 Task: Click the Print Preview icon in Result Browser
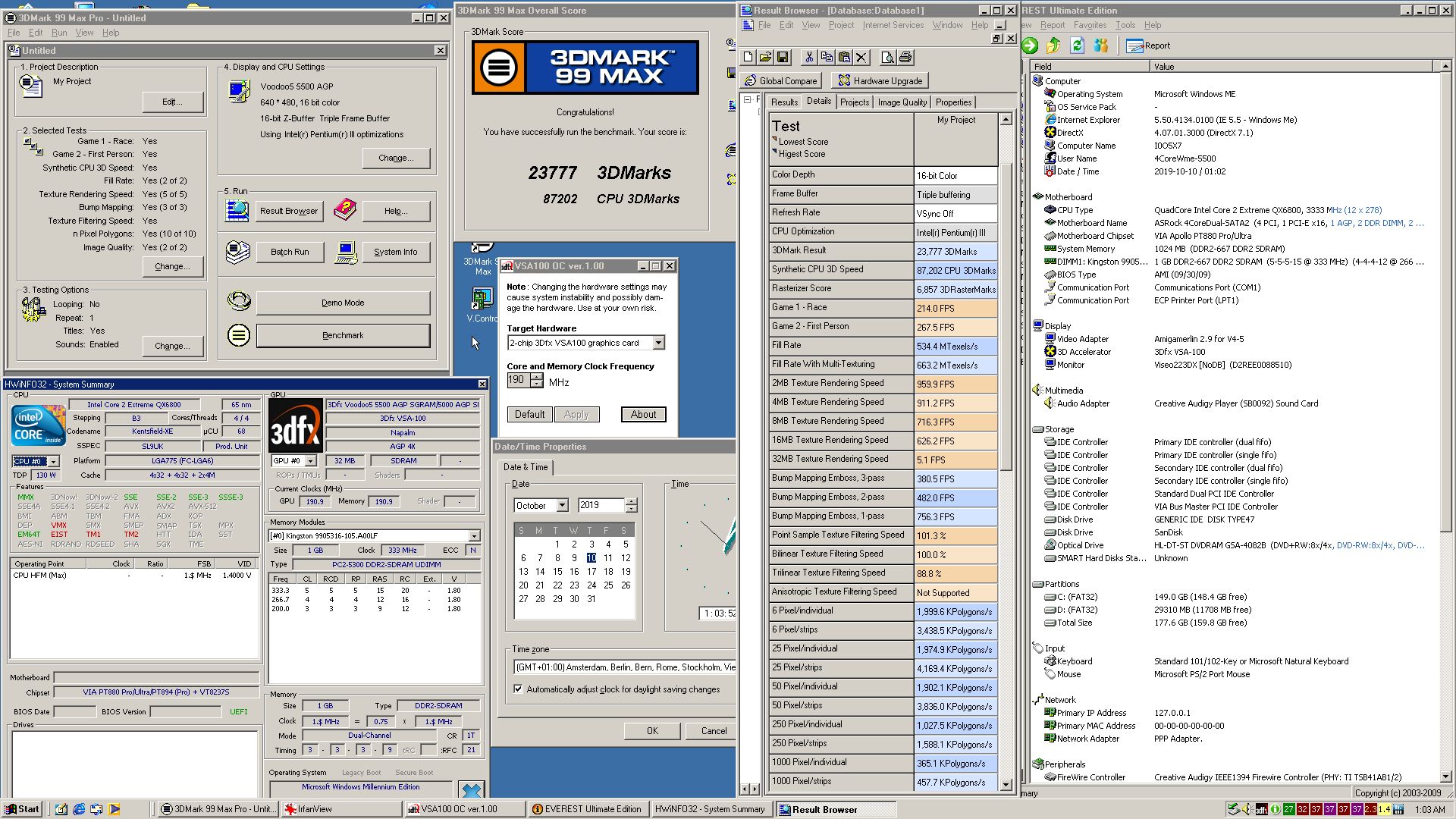pyautogui.click(x=887, y=58)
